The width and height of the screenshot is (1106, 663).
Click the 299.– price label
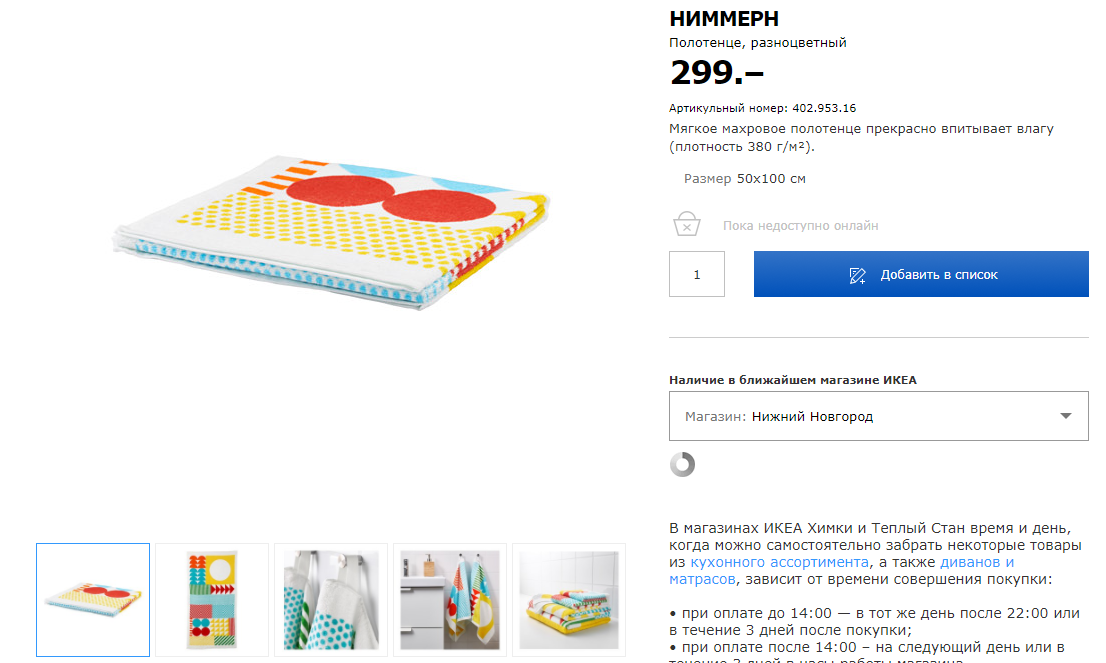coord(717,72)
